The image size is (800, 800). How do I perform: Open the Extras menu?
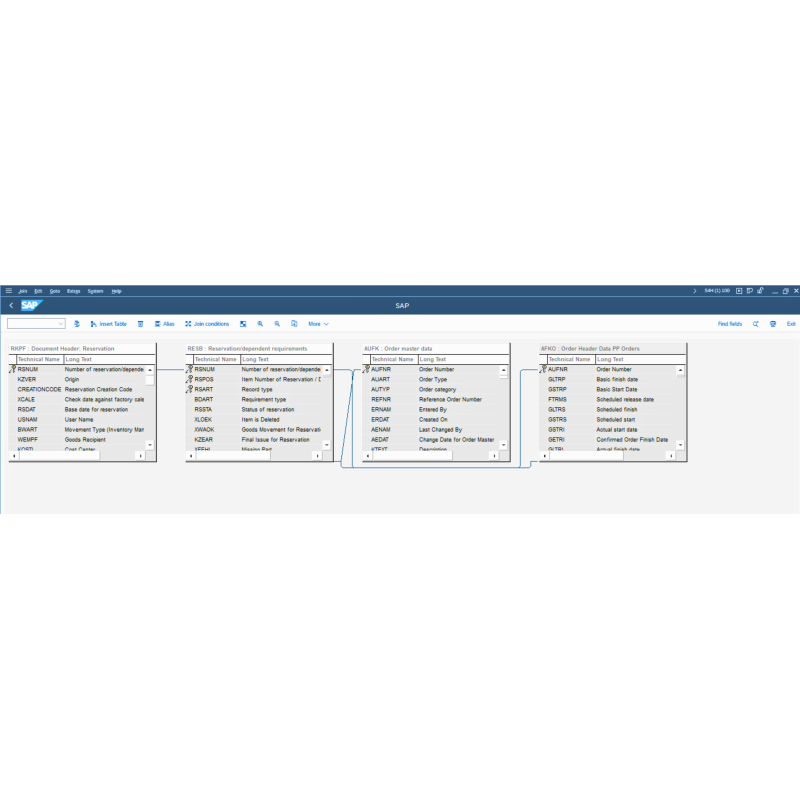pyautogui.click(x=74, y=290)
